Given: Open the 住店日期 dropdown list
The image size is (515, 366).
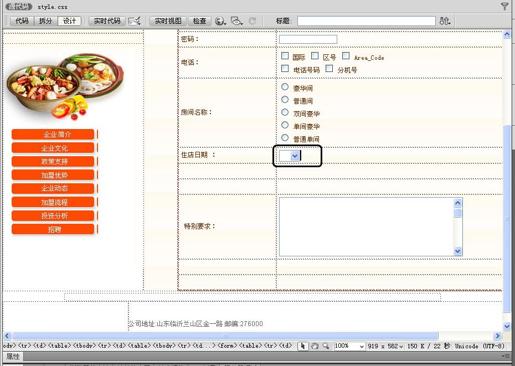Looking at the screenshot, I should tap(289, 156).
